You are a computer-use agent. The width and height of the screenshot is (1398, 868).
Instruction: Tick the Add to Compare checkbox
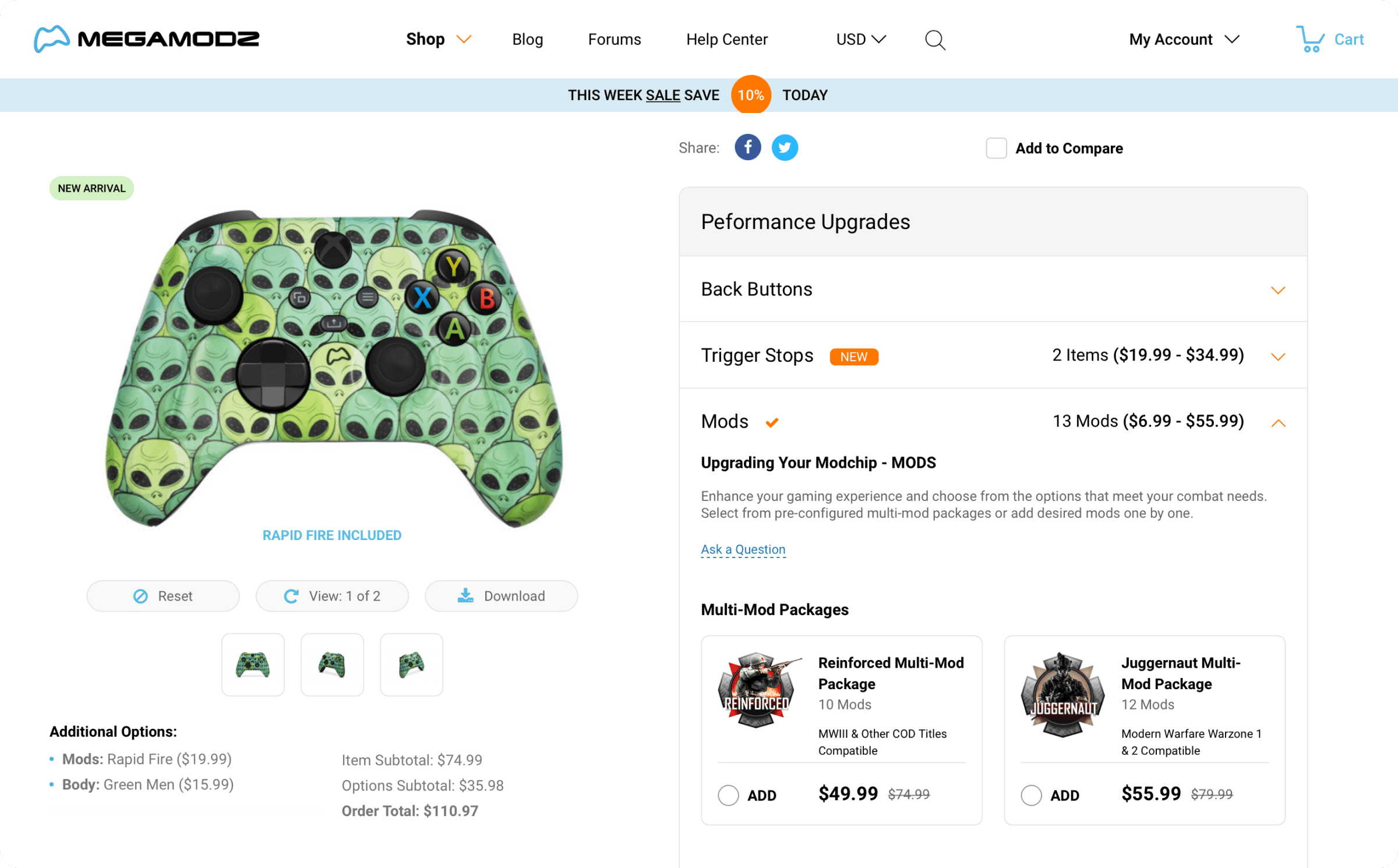996,148
